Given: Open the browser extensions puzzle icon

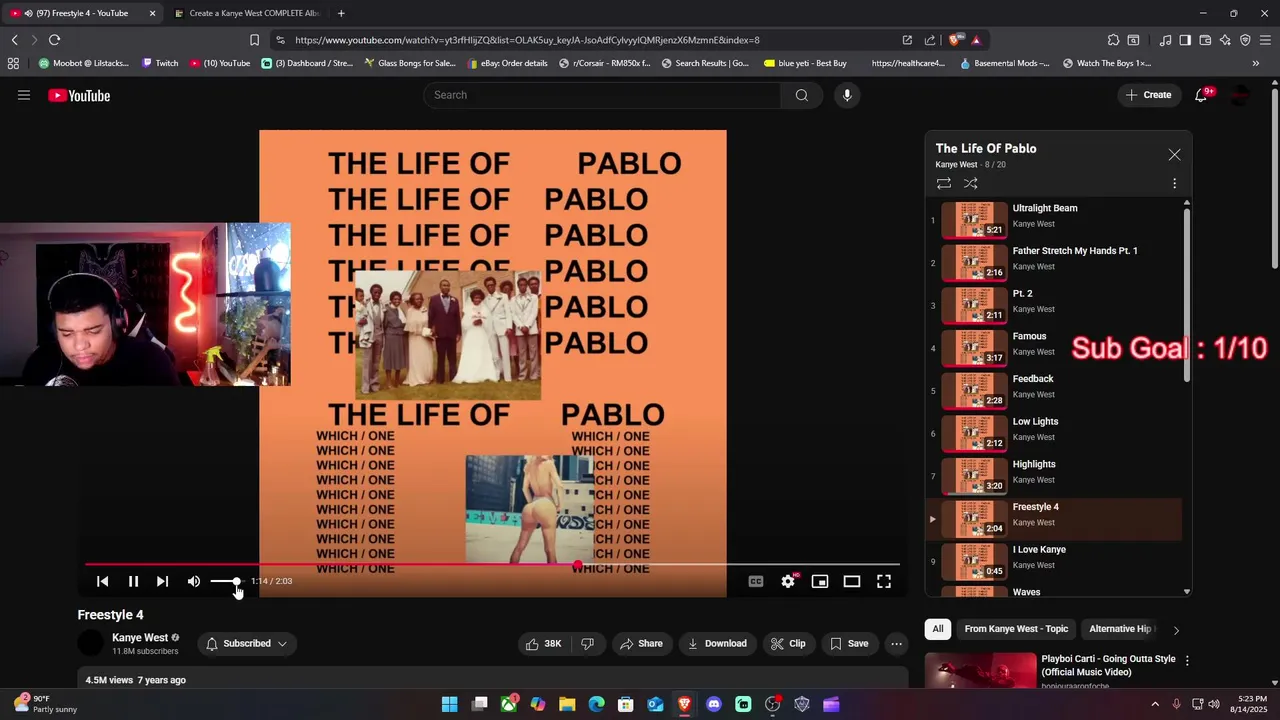Looking at the screenshot, I should point(1113,40).
